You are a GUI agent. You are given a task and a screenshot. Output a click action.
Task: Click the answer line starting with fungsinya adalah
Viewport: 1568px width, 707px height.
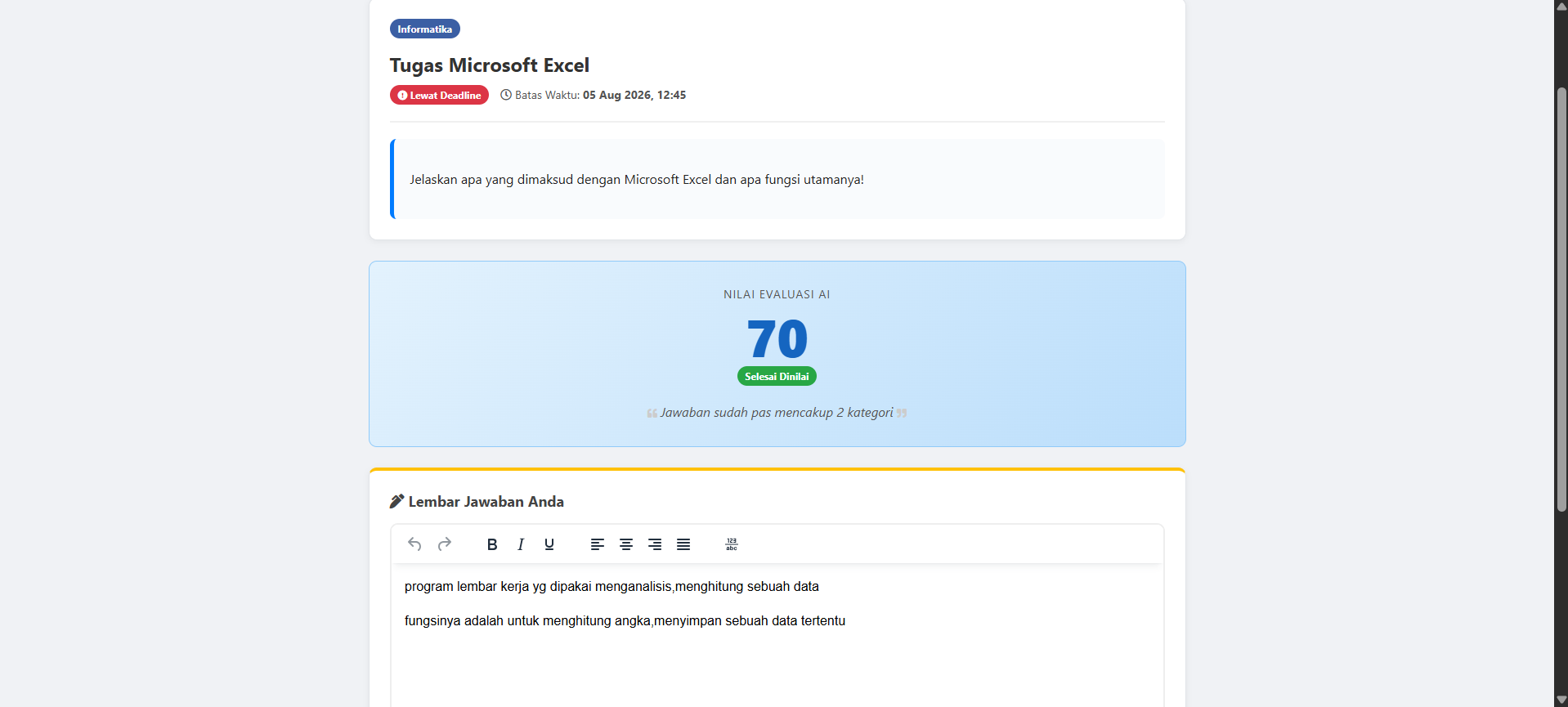point(625,621)
